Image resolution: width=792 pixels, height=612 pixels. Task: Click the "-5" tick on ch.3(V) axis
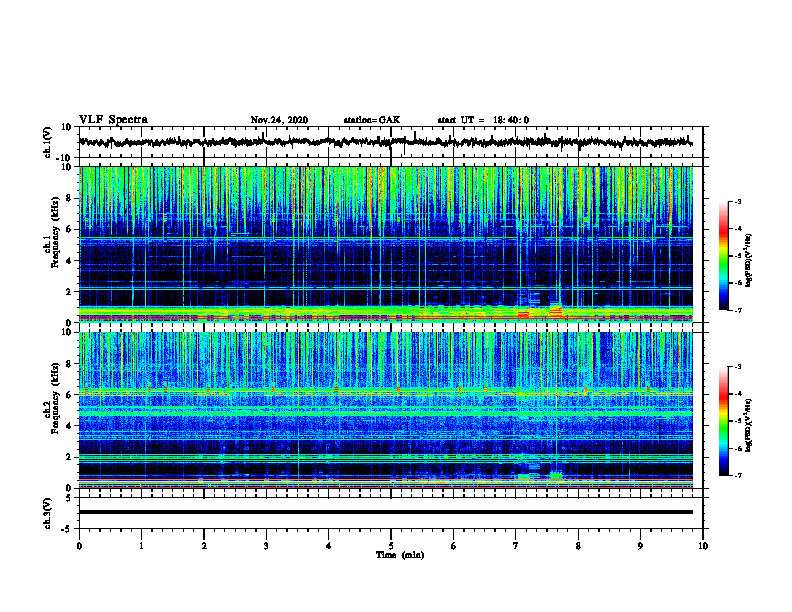68,529
